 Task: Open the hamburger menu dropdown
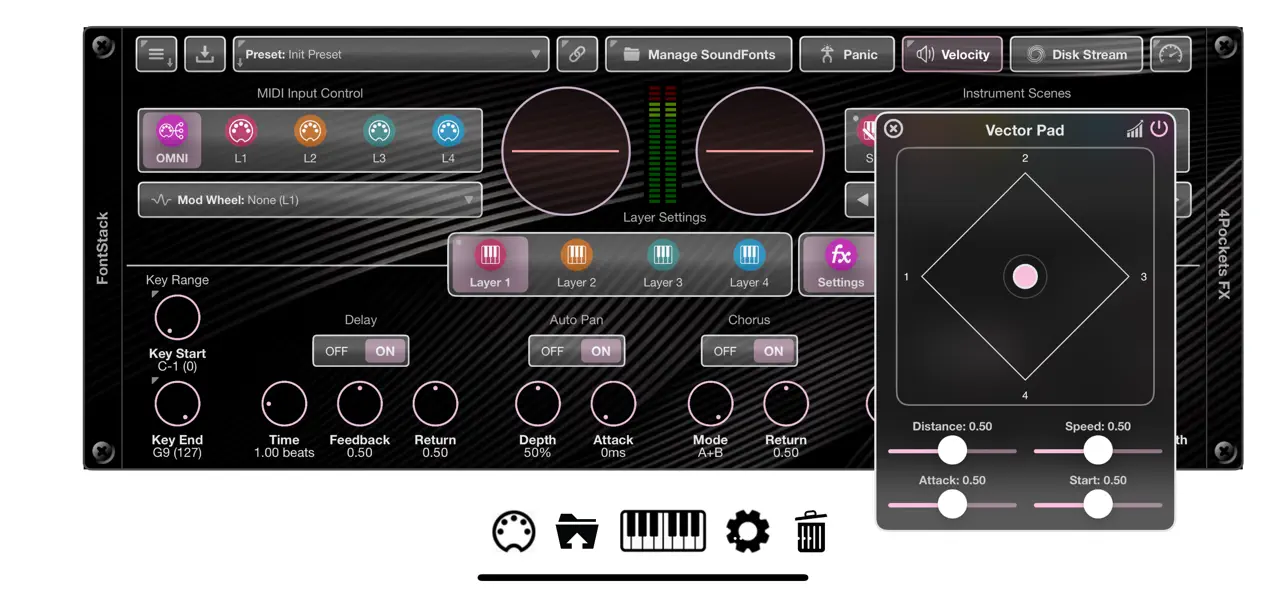tap(157, 54)
